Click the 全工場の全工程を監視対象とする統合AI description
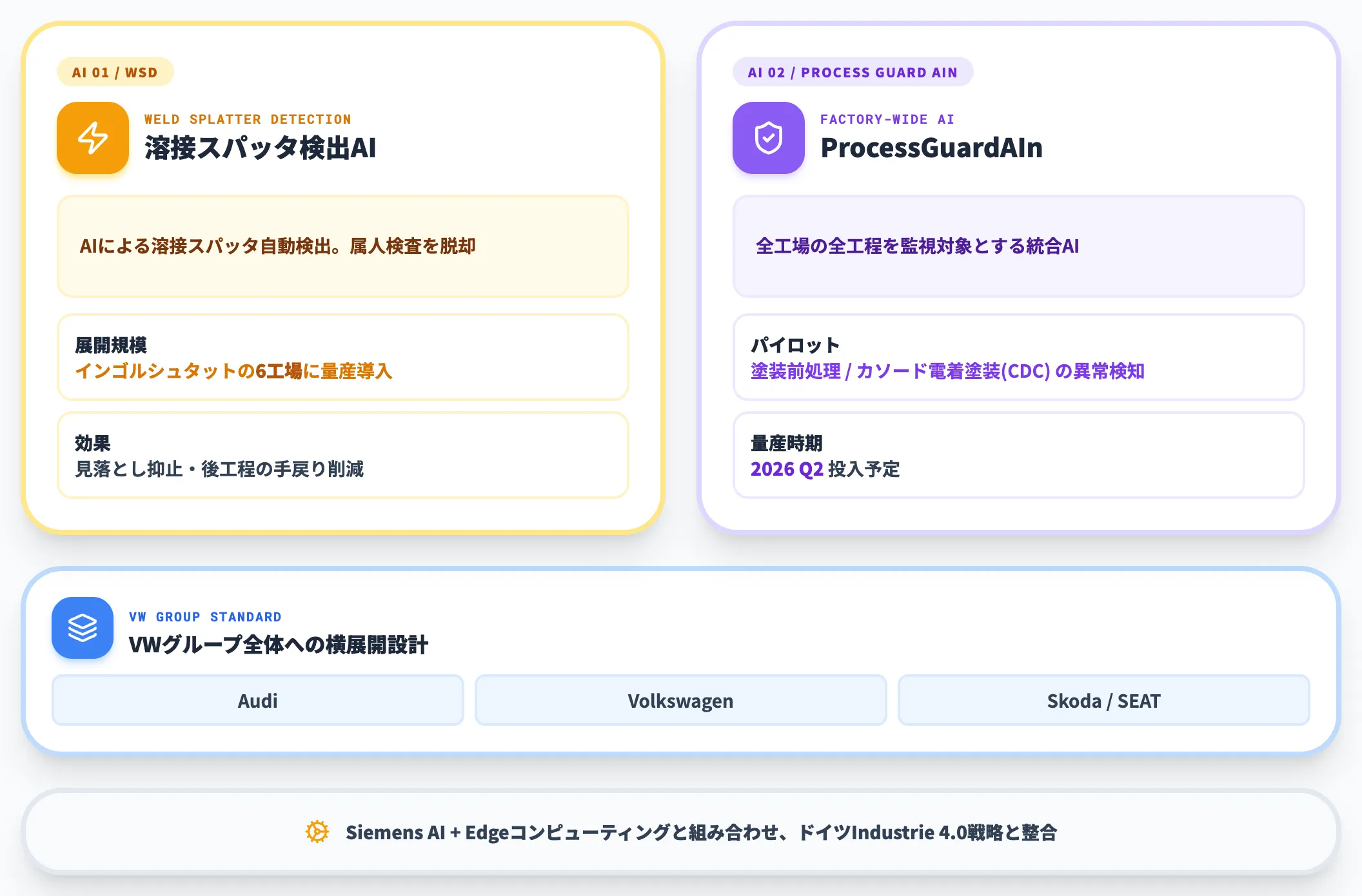Viewport: 1362px width, 896px height. click(x=917, y=246)
